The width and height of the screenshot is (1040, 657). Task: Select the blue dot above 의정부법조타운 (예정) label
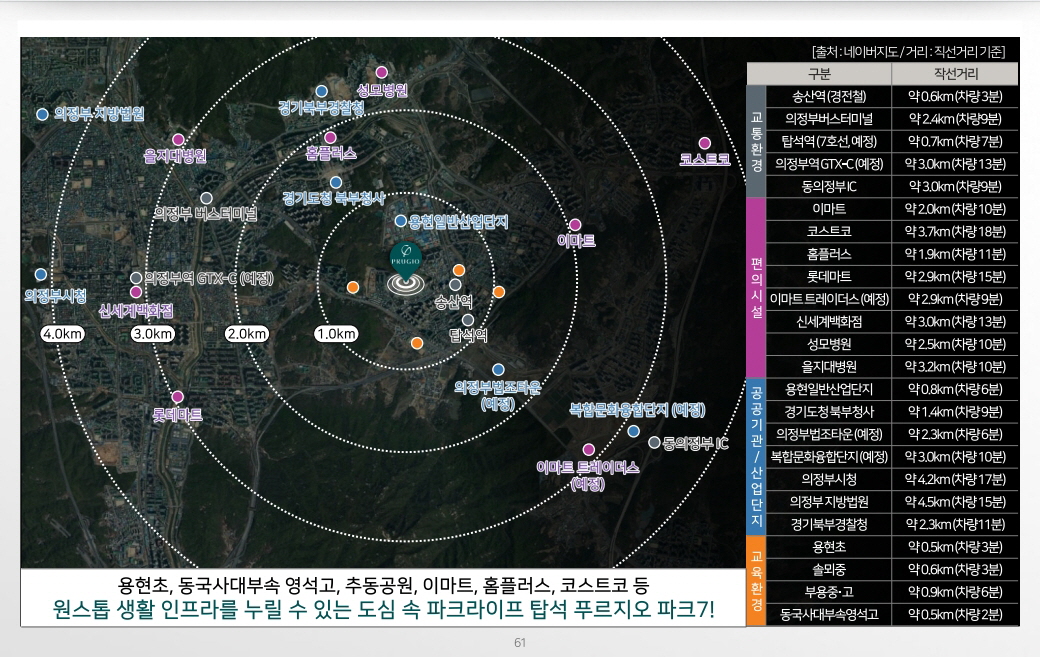(x=498, y=369)
